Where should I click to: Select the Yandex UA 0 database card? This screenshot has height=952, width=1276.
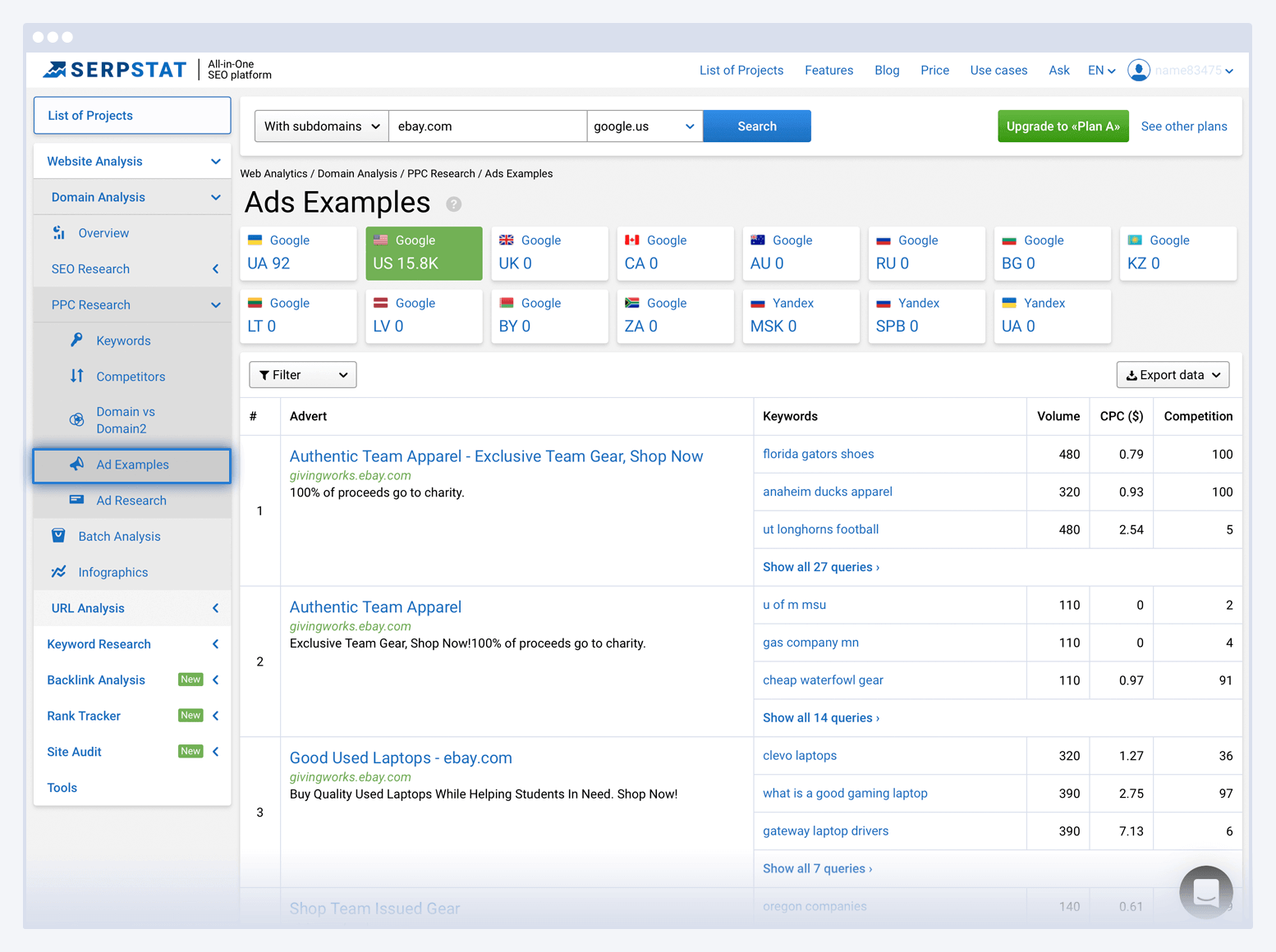click(x=1052, y=316)
